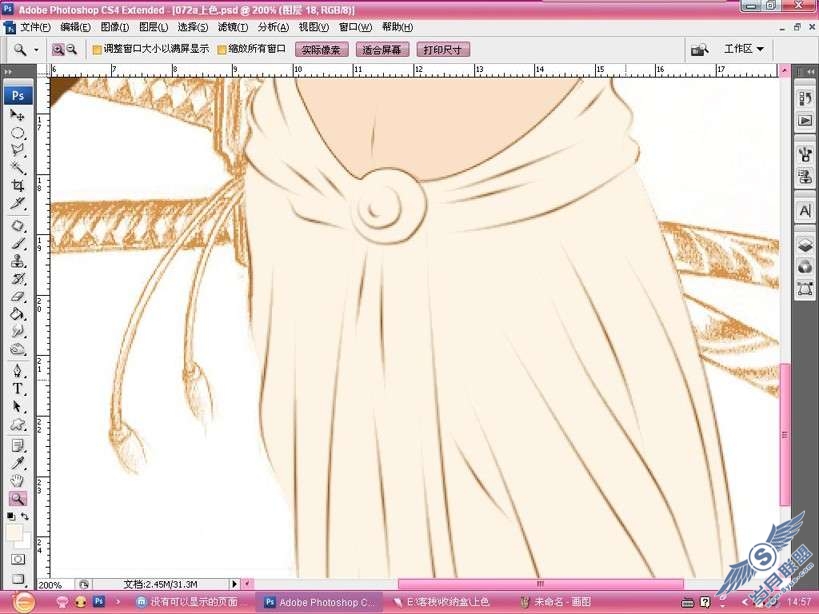Image resolution: width=819 pixels, height=614 pixels.
Task: Toggle Quick Mask mode
Action: click(17, 559)
